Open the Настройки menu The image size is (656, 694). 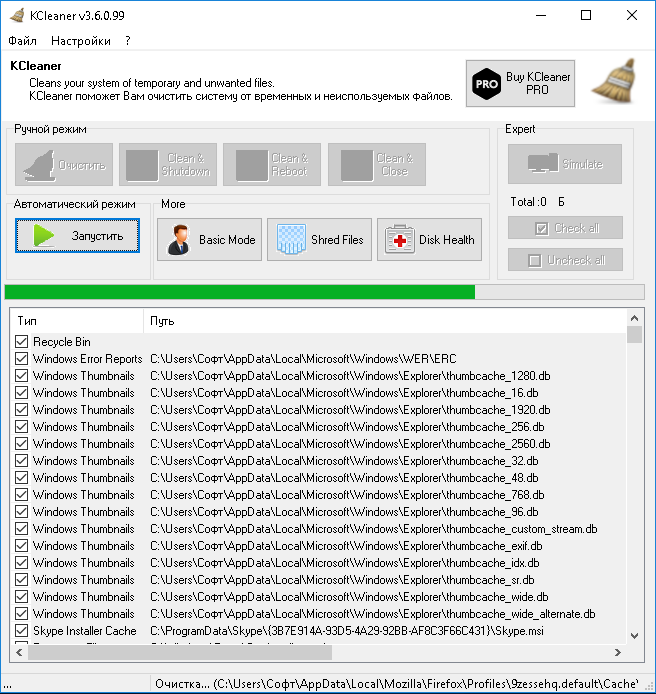pyautogui.click(x=81, y=41)
